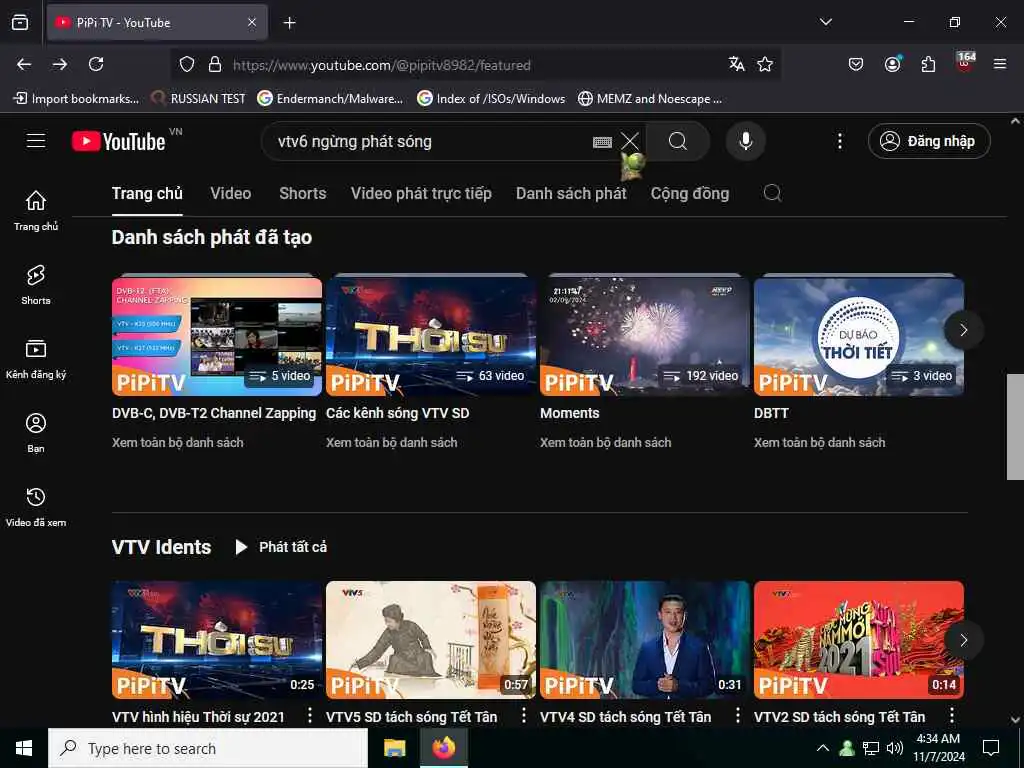Click the Đăng nhập sign-in button

929,141
